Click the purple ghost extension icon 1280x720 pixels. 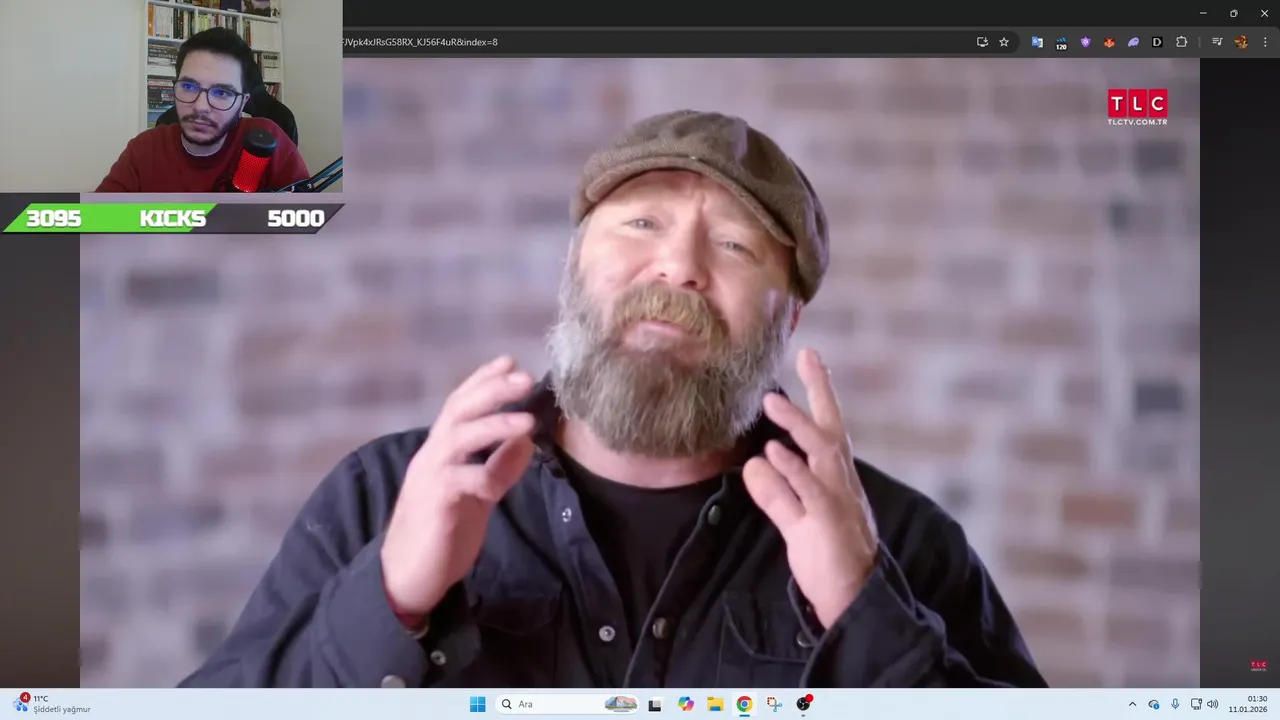1133,42
